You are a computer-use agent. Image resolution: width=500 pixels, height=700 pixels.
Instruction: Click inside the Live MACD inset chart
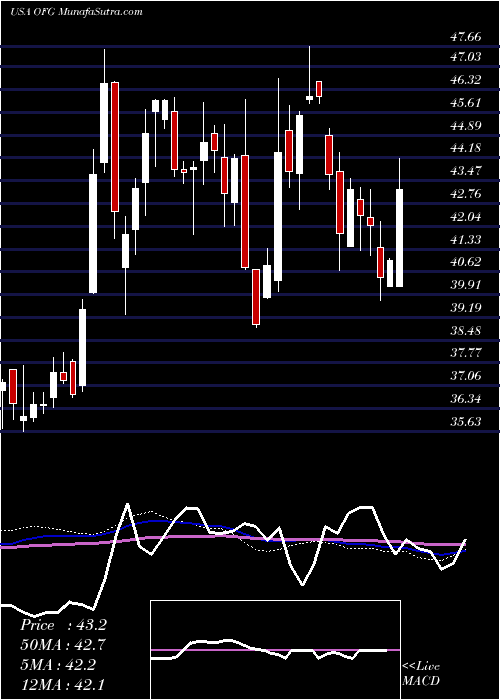(275, 650)
